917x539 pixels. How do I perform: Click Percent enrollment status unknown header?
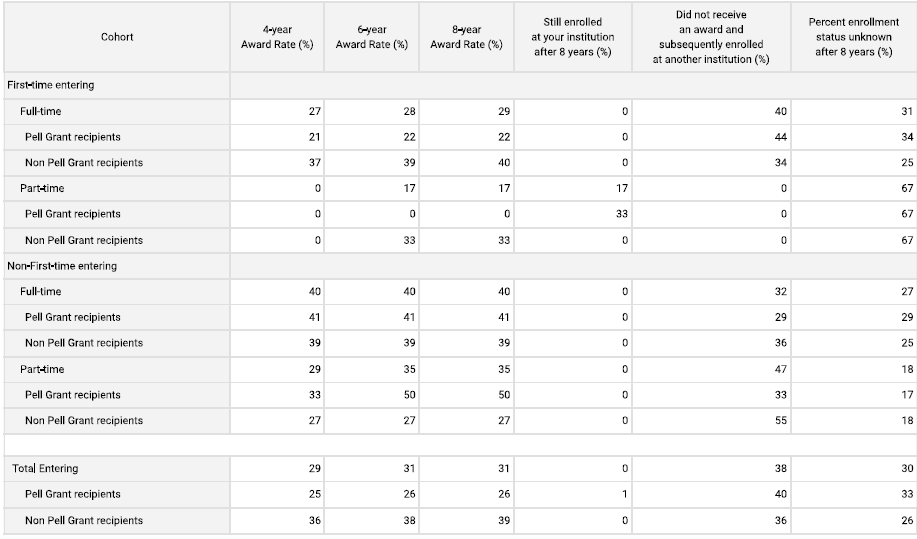[x=853, y=37]
